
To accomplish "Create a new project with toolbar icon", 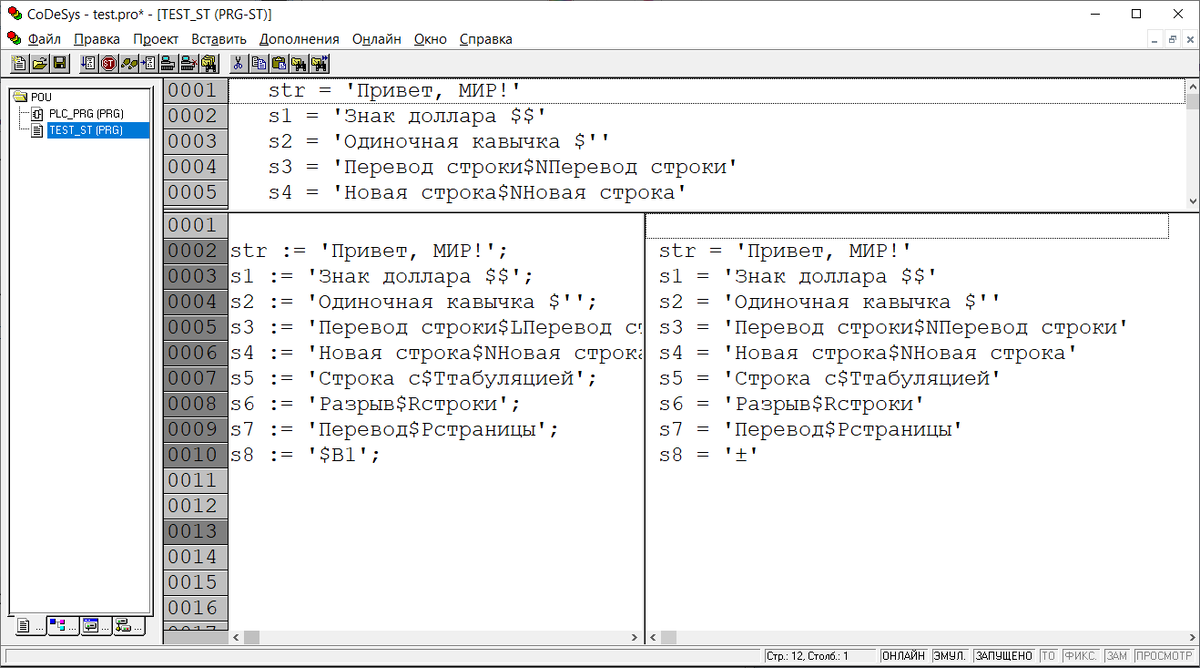I will click(x=20, y=64).
